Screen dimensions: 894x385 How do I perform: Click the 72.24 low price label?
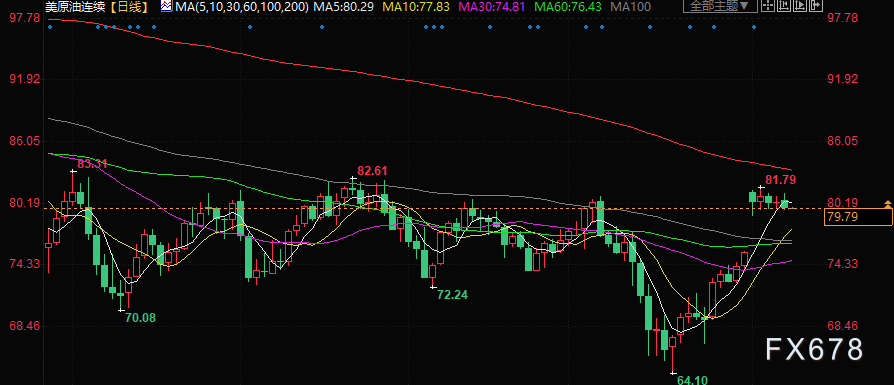(452, 295)
